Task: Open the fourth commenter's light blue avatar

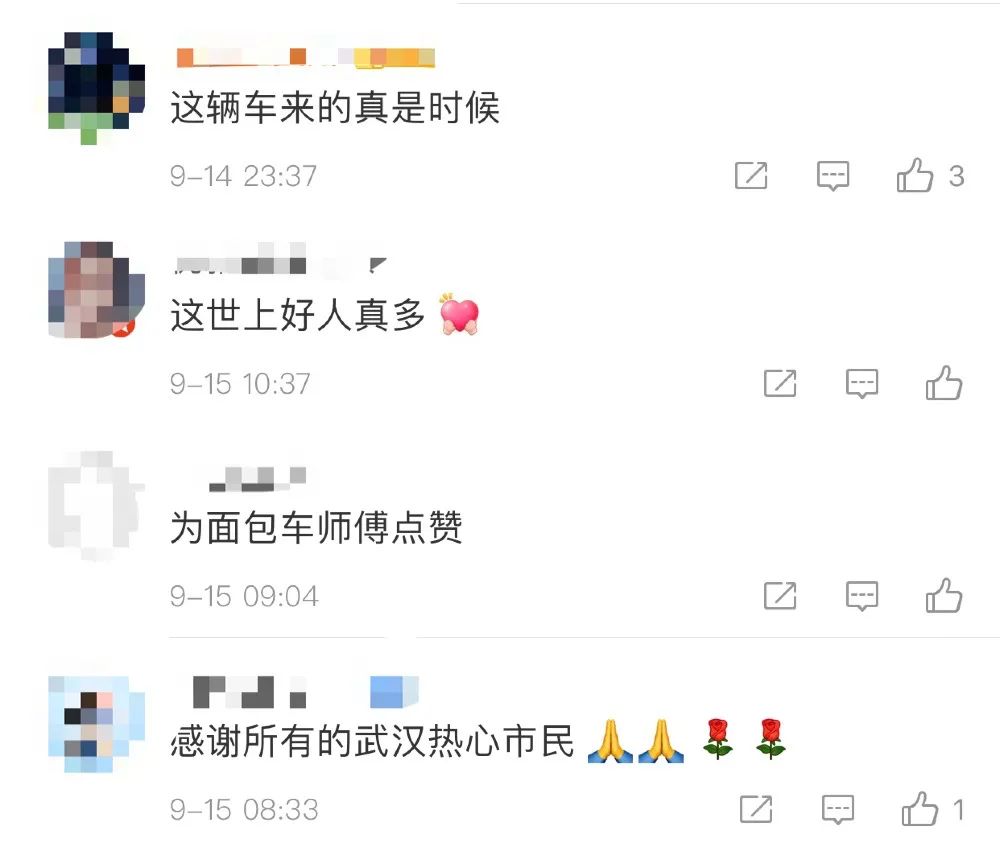Action: pos(96,724)
